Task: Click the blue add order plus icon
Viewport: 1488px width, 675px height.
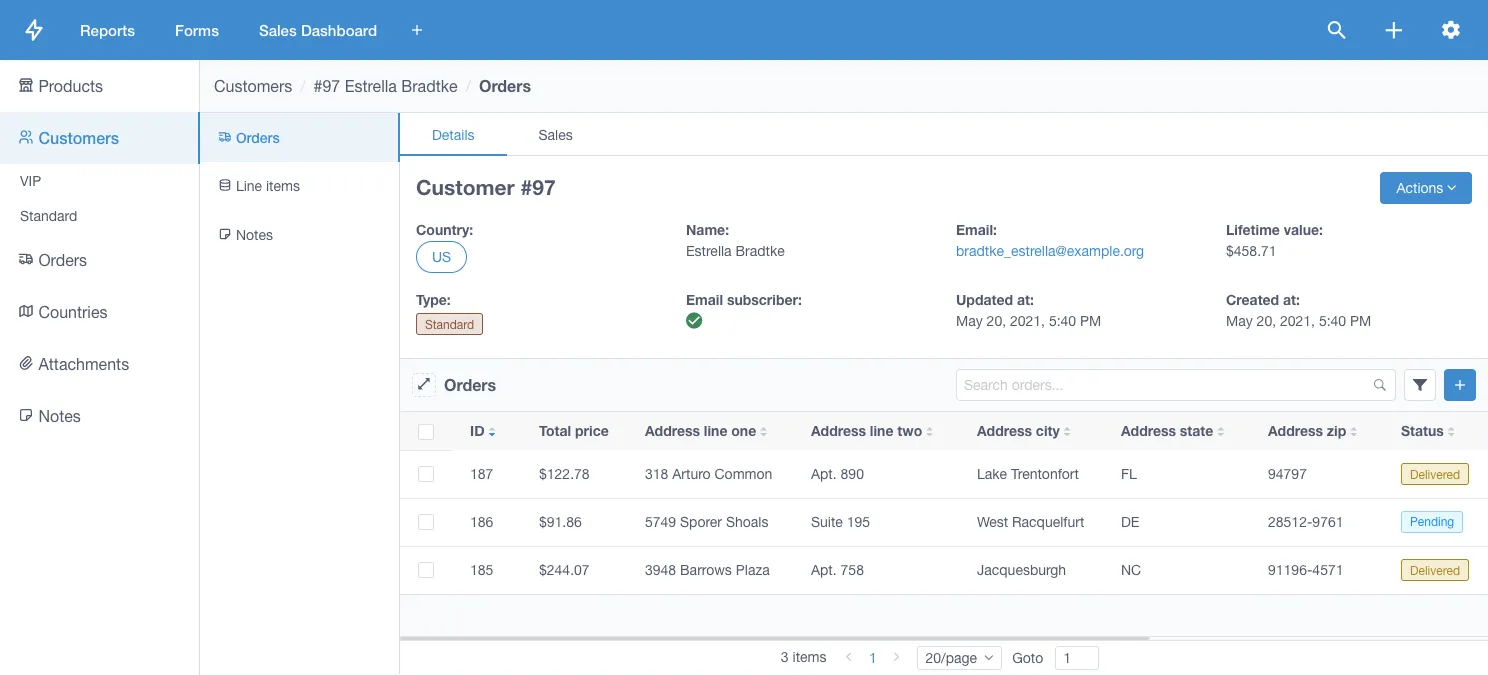Action: (1459, 384)
